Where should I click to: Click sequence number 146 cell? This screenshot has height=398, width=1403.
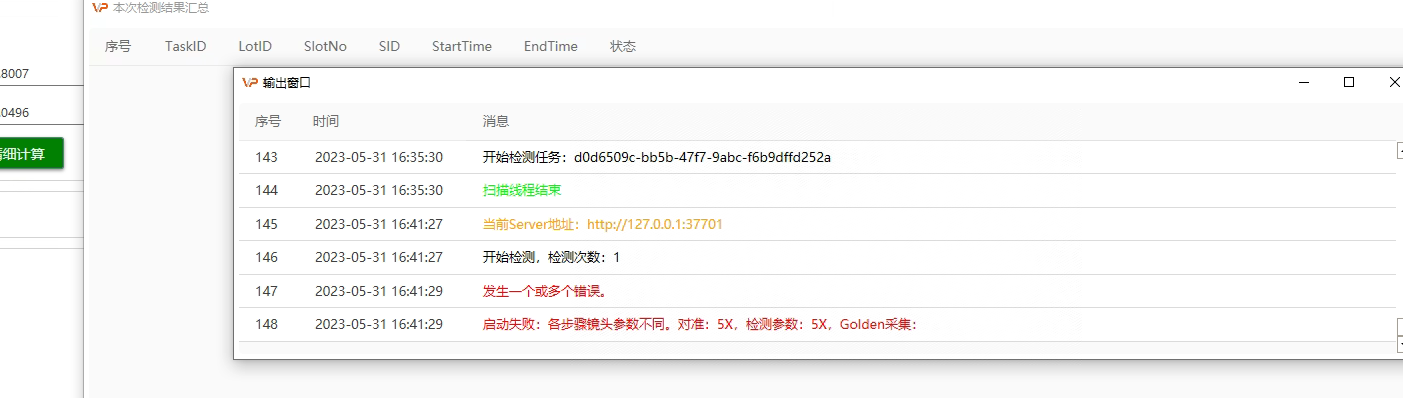[266, 257]
